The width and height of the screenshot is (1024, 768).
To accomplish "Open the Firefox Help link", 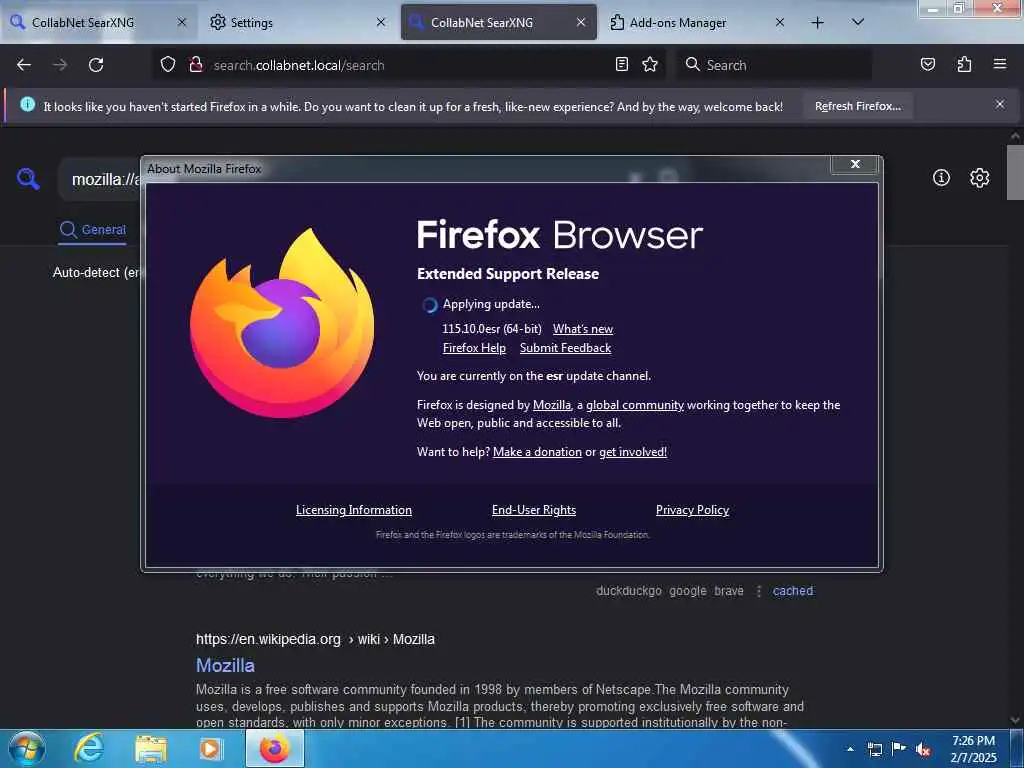I will (x=474, y=348).
